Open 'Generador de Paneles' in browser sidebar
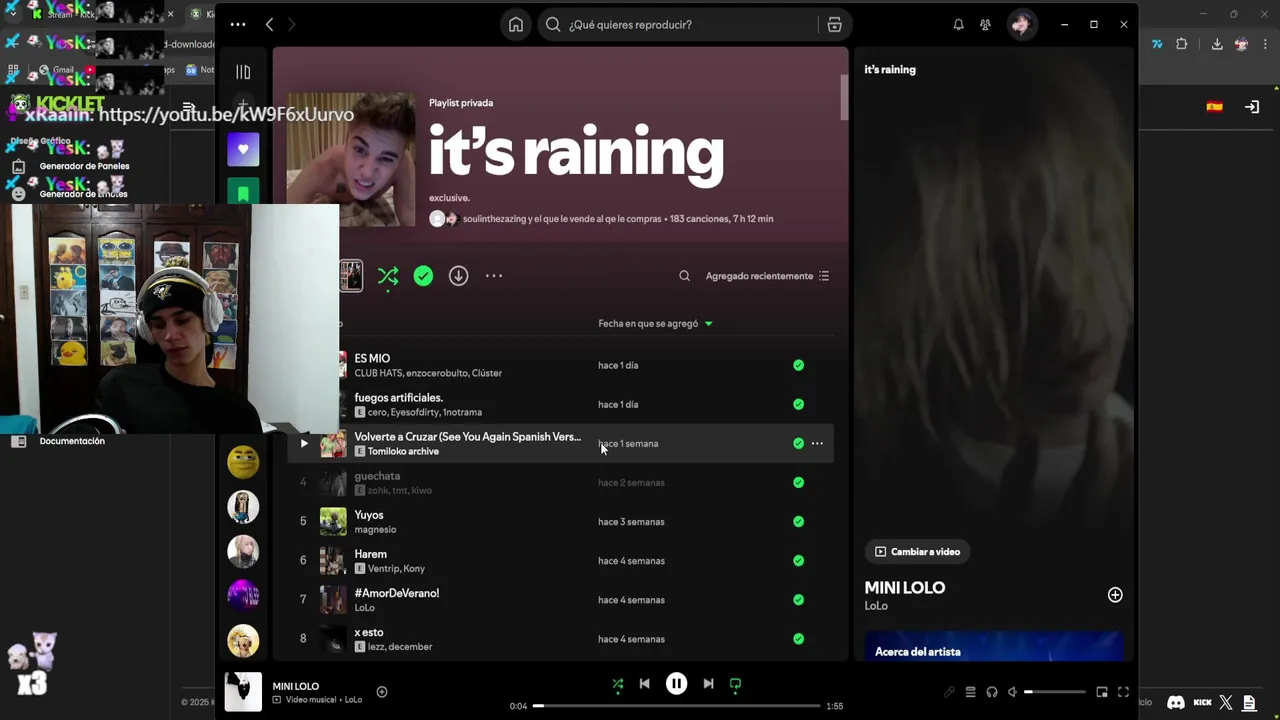This screenshot has height=720, width=1280. point(84,166)
